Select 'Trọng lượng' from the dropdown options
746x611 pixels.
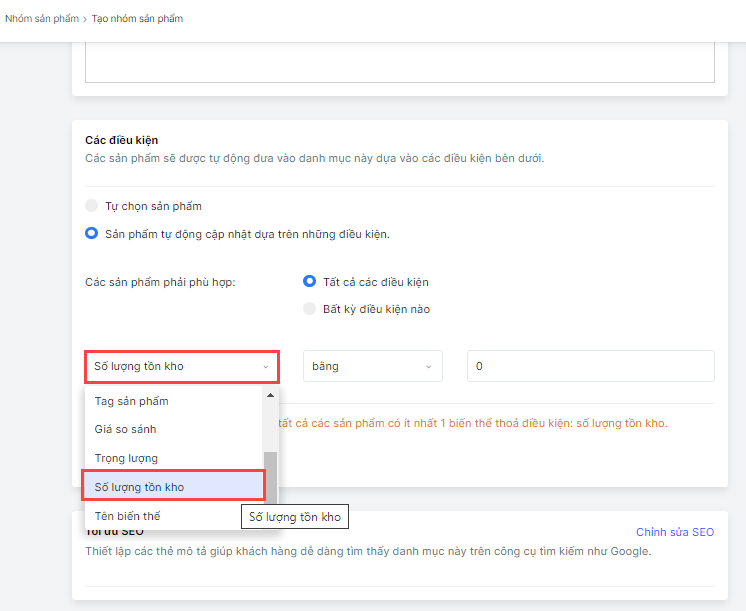127,458
